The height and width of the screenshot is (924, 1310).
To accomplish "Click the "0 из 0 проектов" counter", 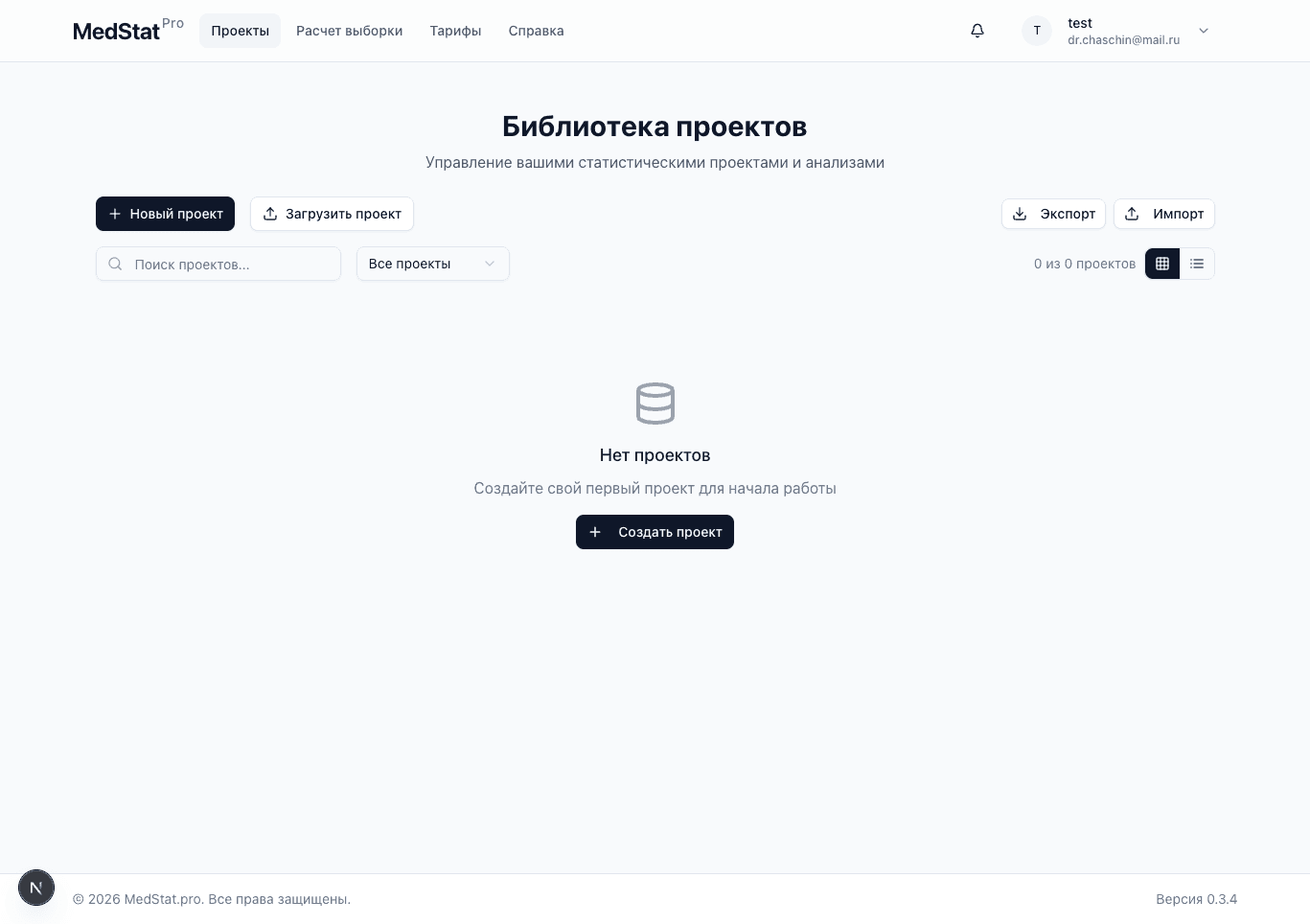I will [x=1085, y=264].
